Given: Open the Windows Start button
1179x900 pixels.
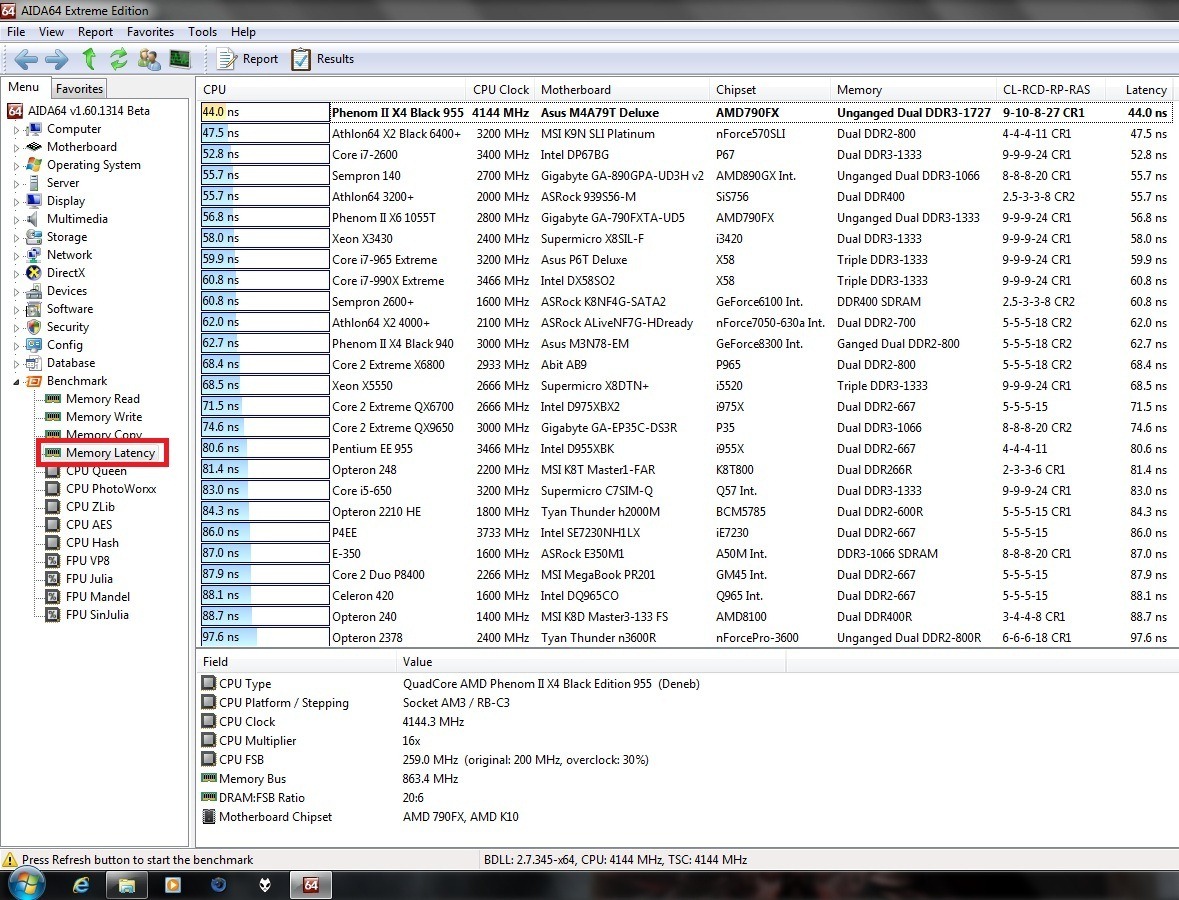Looking at the screenshot, I should [x=26, y=885].
